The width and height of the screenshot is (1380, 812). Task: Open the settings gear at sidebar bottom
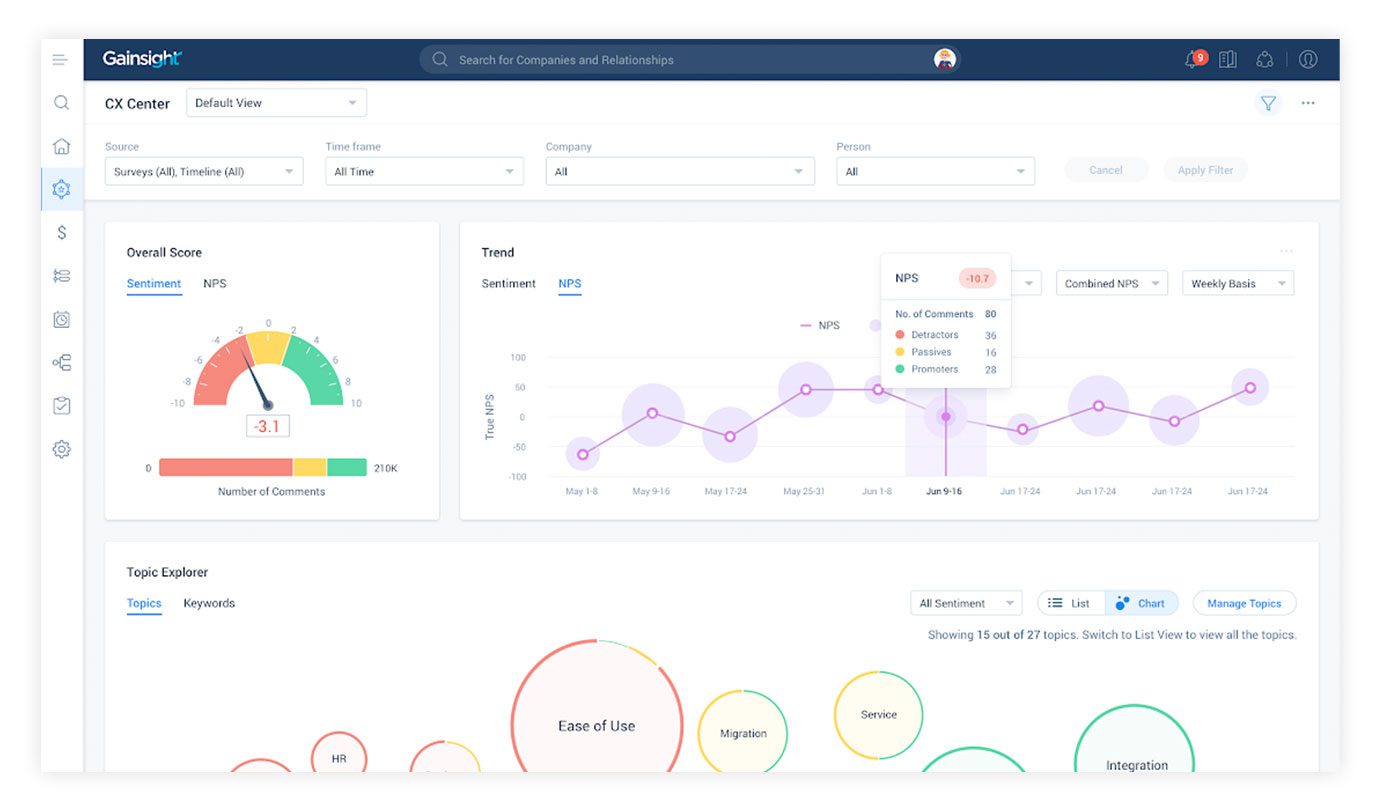click(61, 449)
